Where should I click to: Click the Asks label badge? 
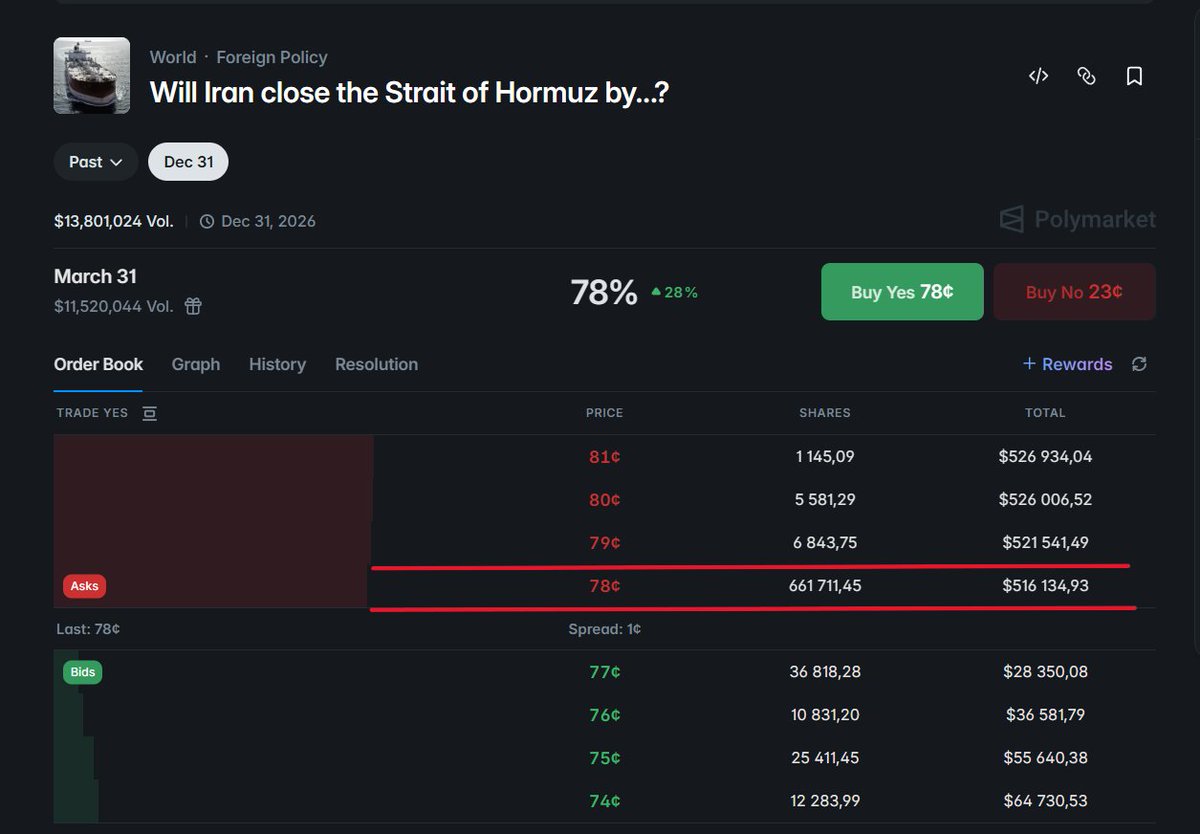click(84, 586)
